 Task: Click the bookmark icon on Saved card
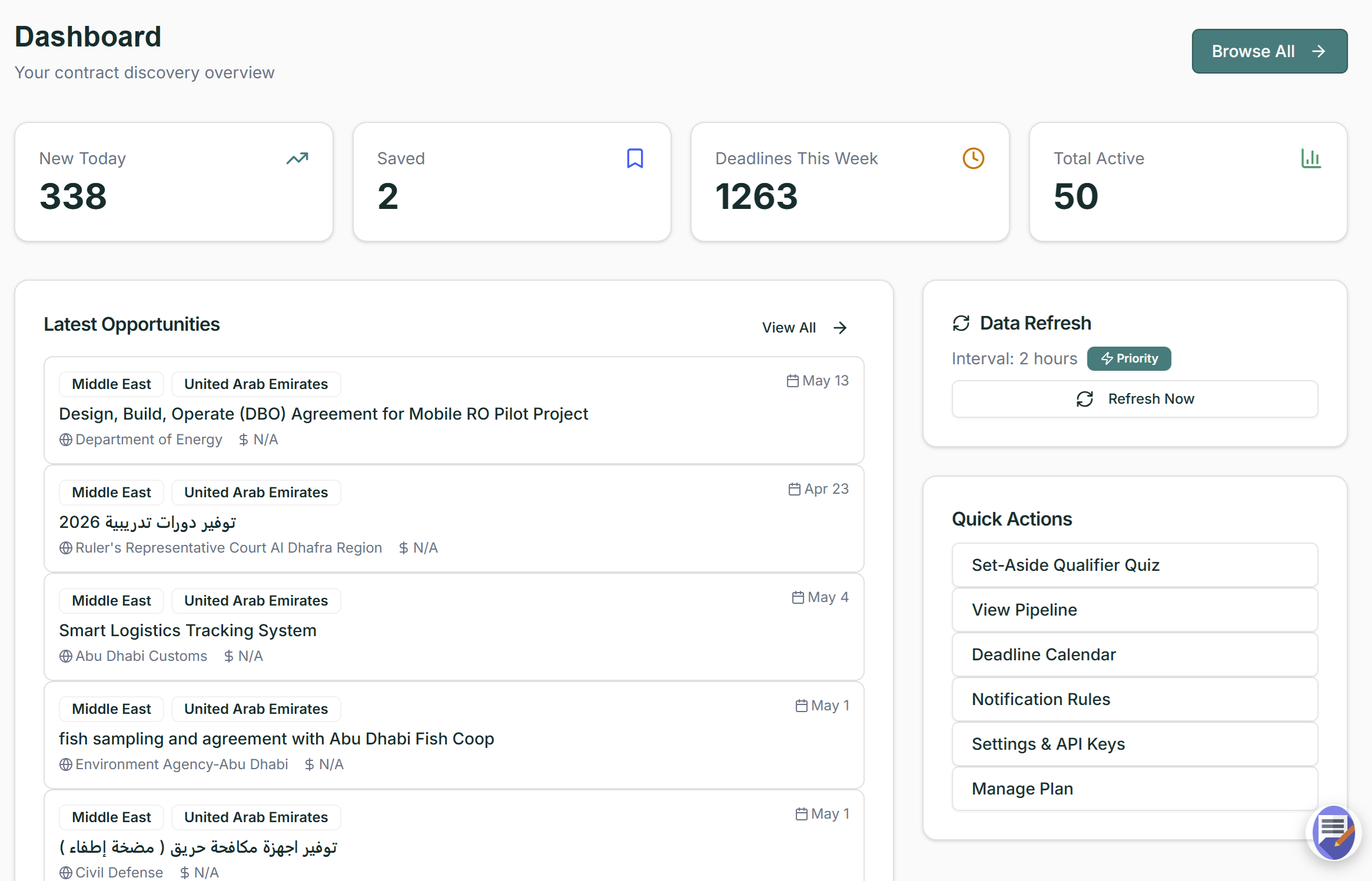click(634, 158)
